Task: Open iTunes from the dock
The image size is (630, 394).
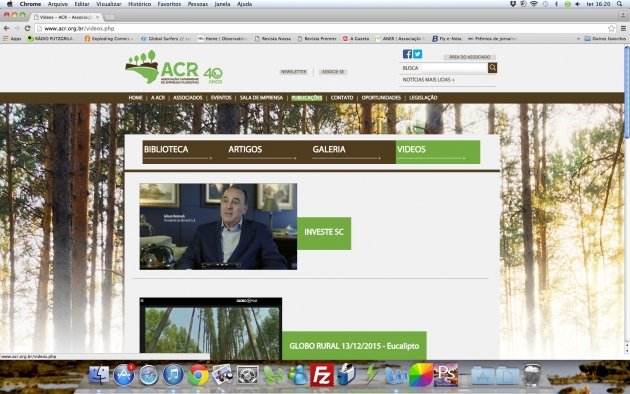Action: pos(173,375)
